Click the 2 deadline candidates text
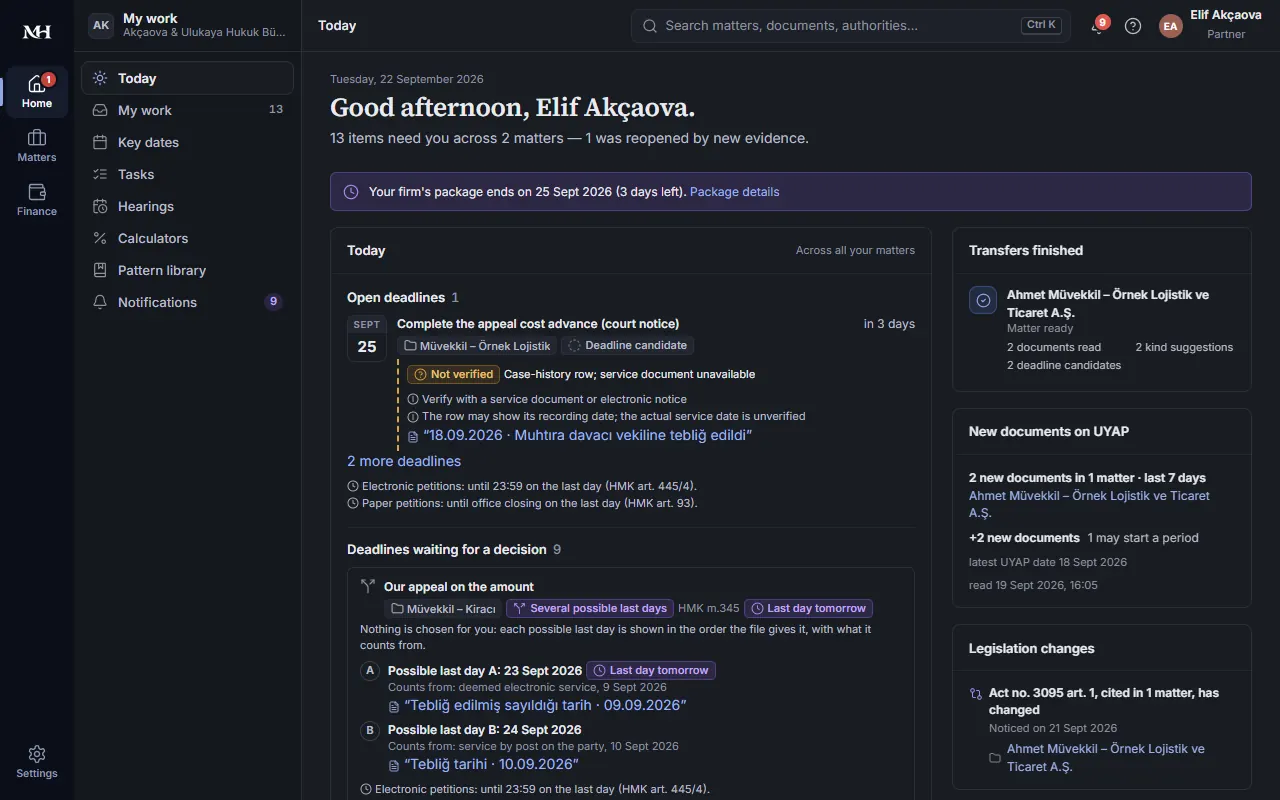 coord(1064,365)
